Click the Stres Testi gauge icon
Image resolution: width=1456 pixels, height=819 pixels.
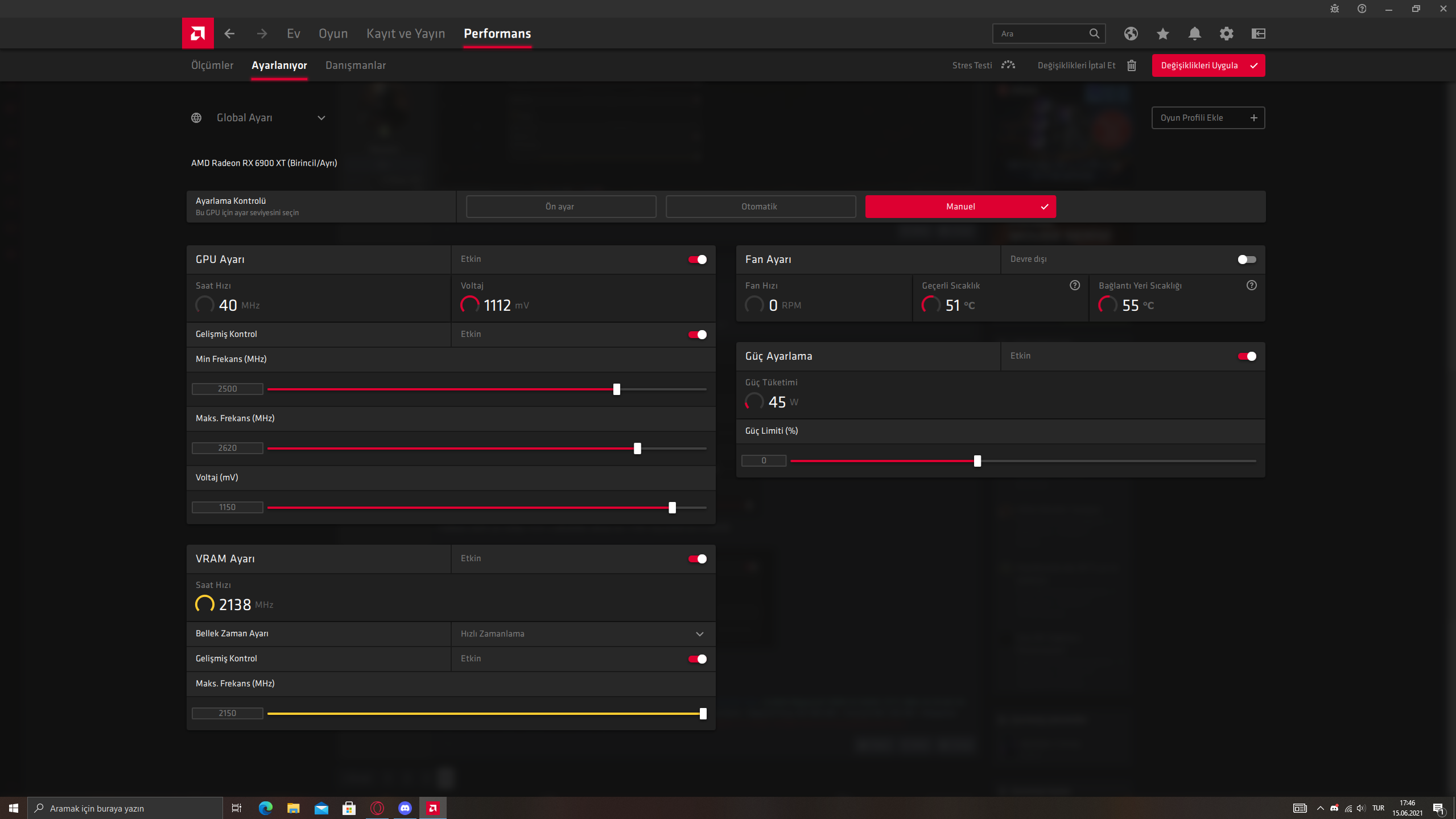[x=1008, y=65]
